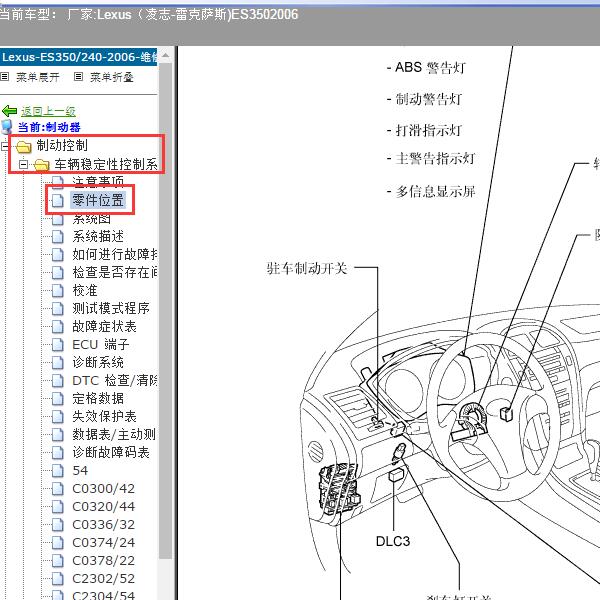The height and width of the screenshot is (600, 600).
Task: Open the DTC 检查/清除 page
Action: tap(115, 380)
